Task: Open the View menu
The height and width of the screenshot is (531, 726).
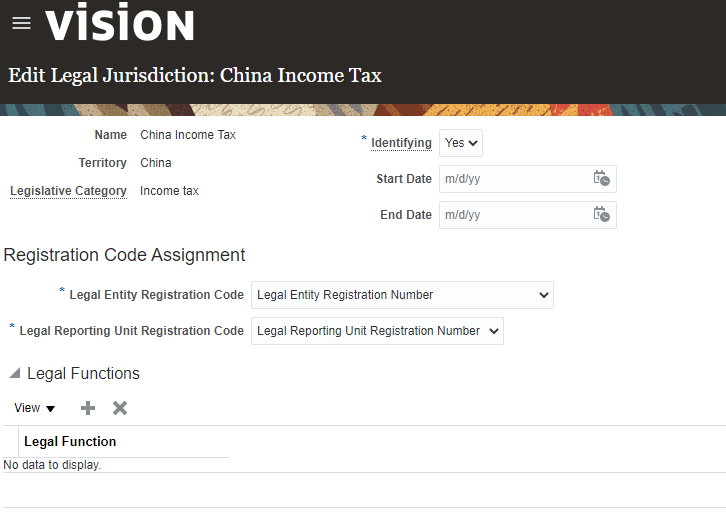Action: tap(35, 408)
